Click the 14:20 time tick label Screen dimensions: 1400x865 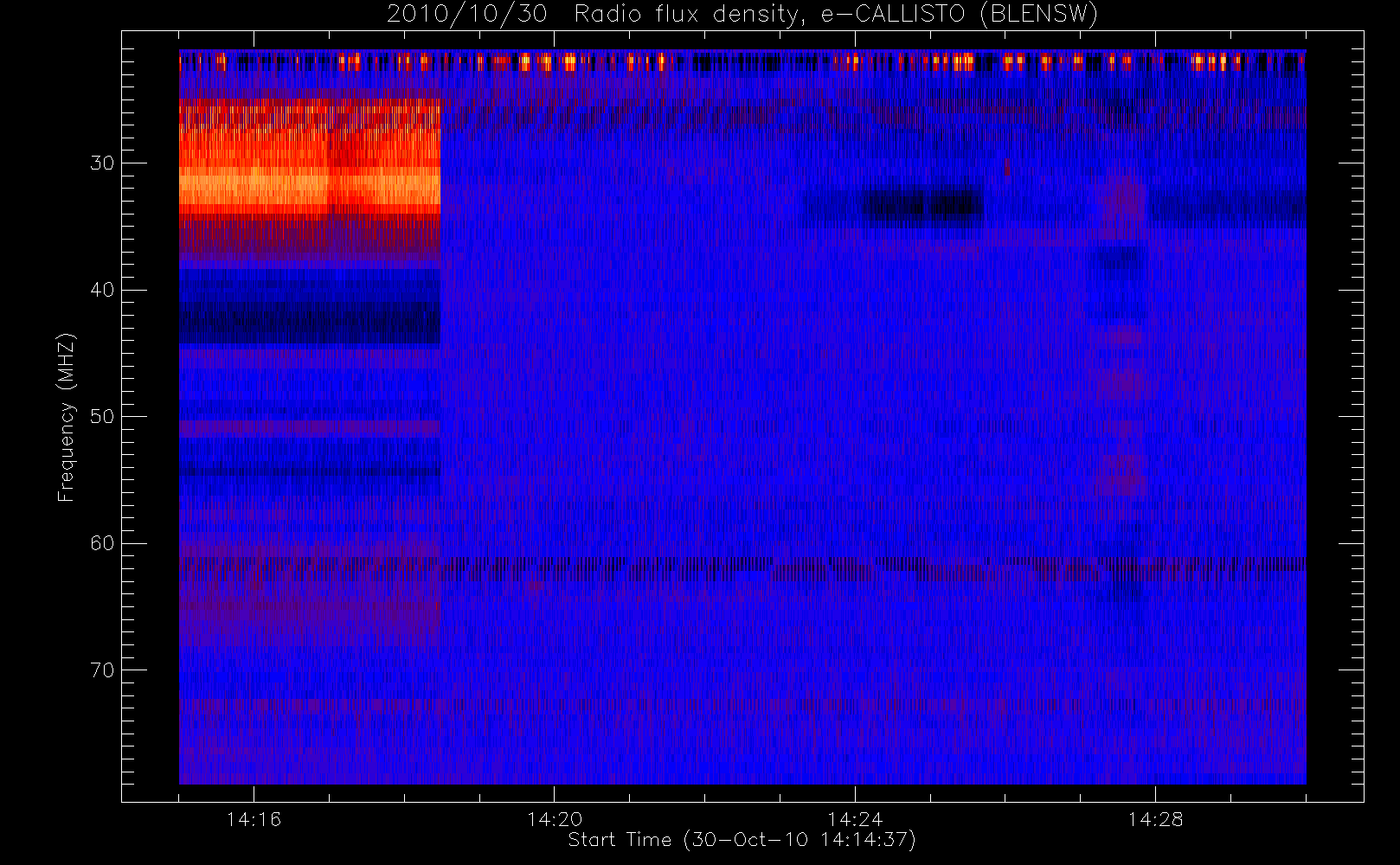point(554,819)
